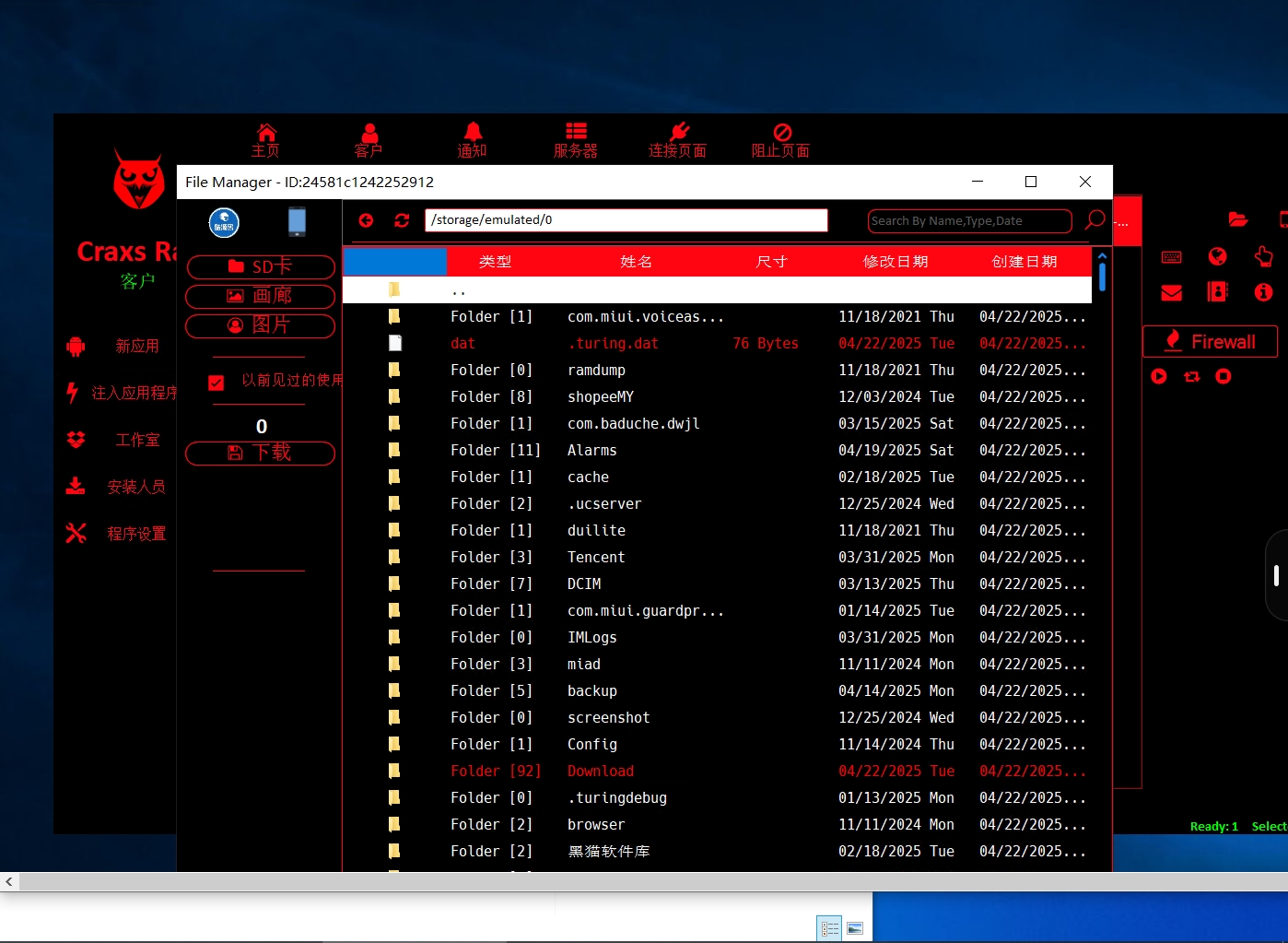Select the .turingdebug folder row
The width and height of the screenshot is (1288, 943).
717,798
